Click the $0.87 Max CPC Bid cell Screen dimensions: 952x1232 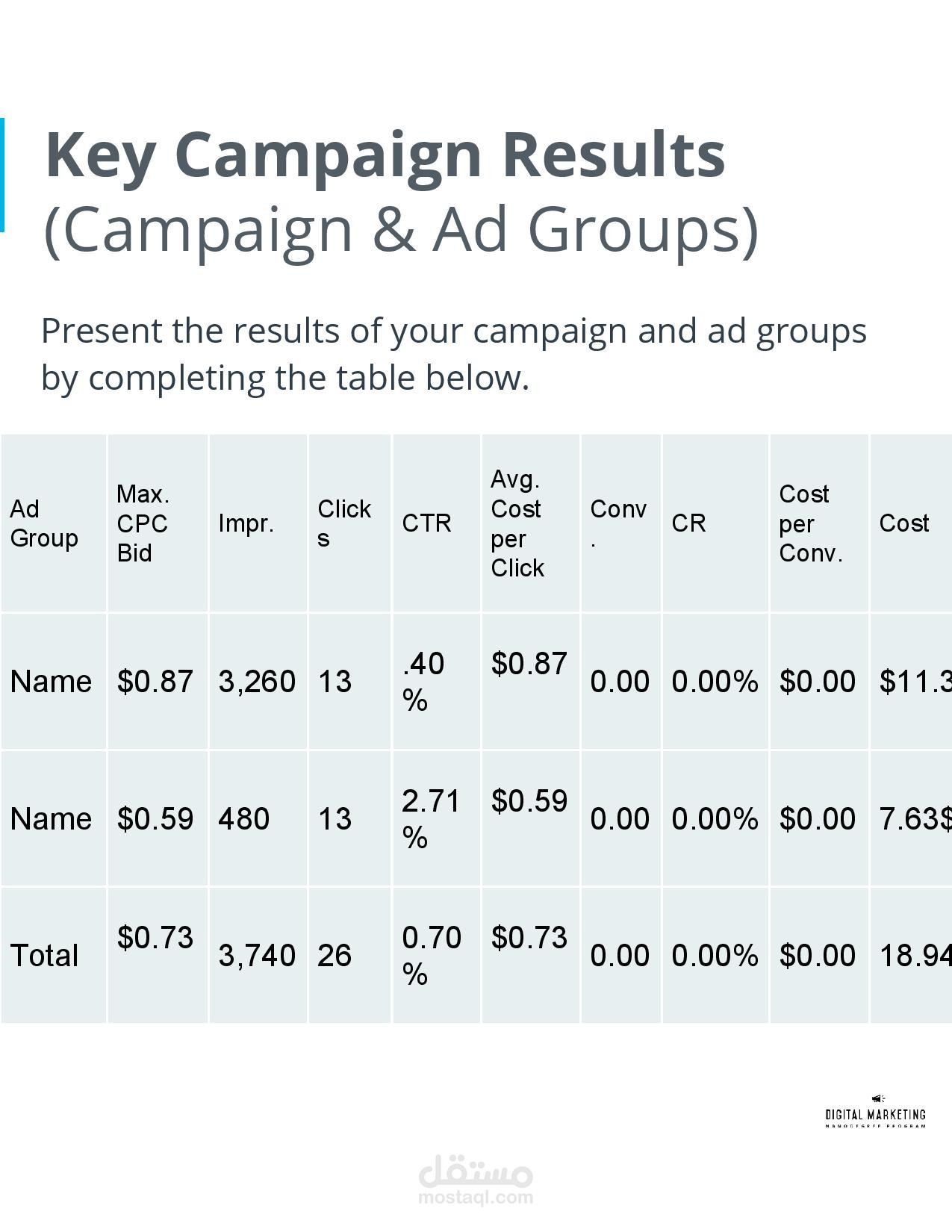click(155, 682)
